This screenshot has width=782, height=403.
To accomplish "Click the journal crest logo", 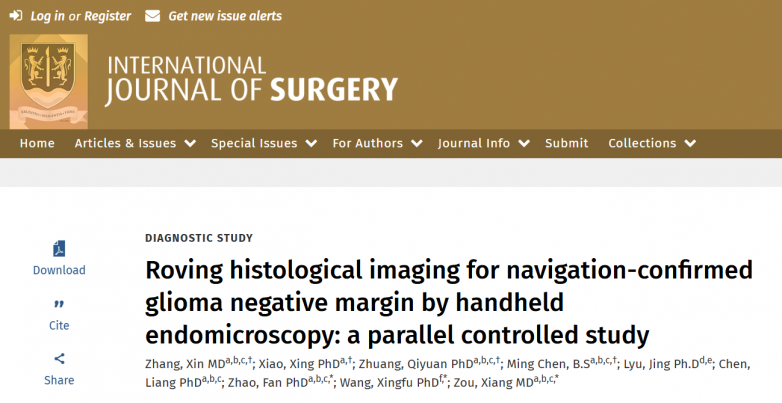I will (x=48, y=82).
